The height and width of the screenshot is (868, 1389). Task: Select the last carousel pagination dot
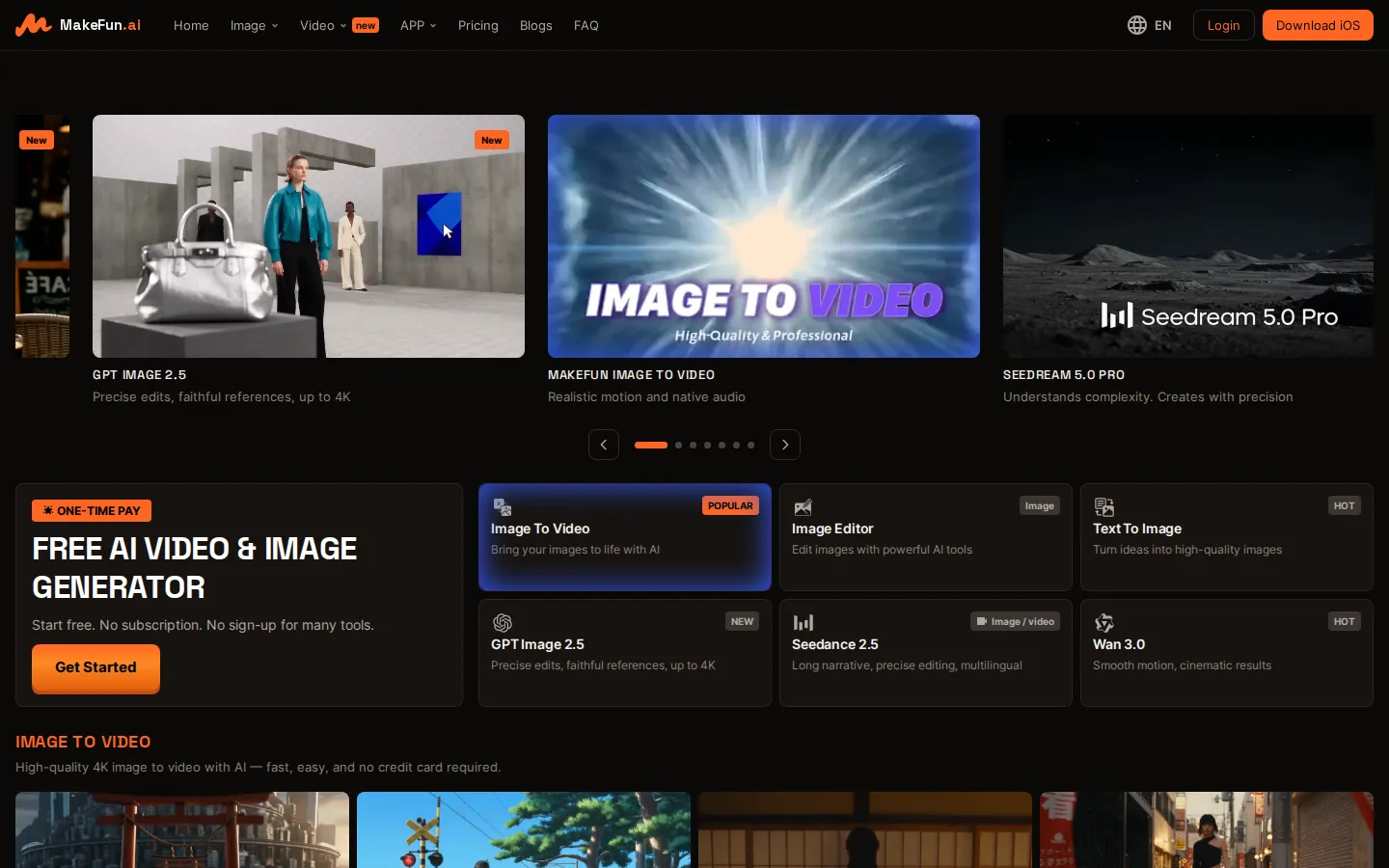coord(751,445)
